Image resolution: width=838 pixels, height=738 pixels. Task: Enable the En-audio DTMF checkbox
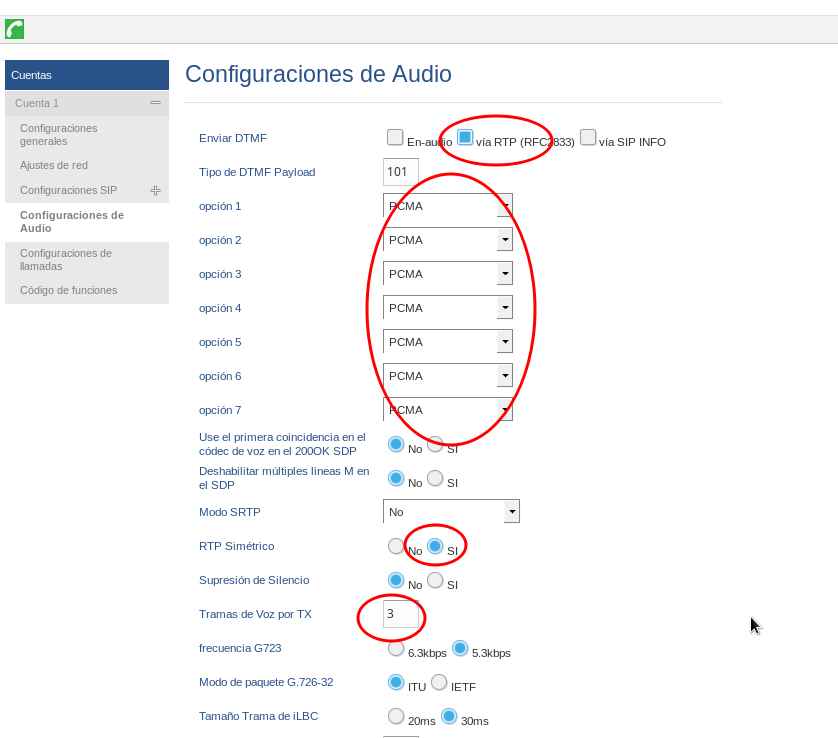point(395,138)
